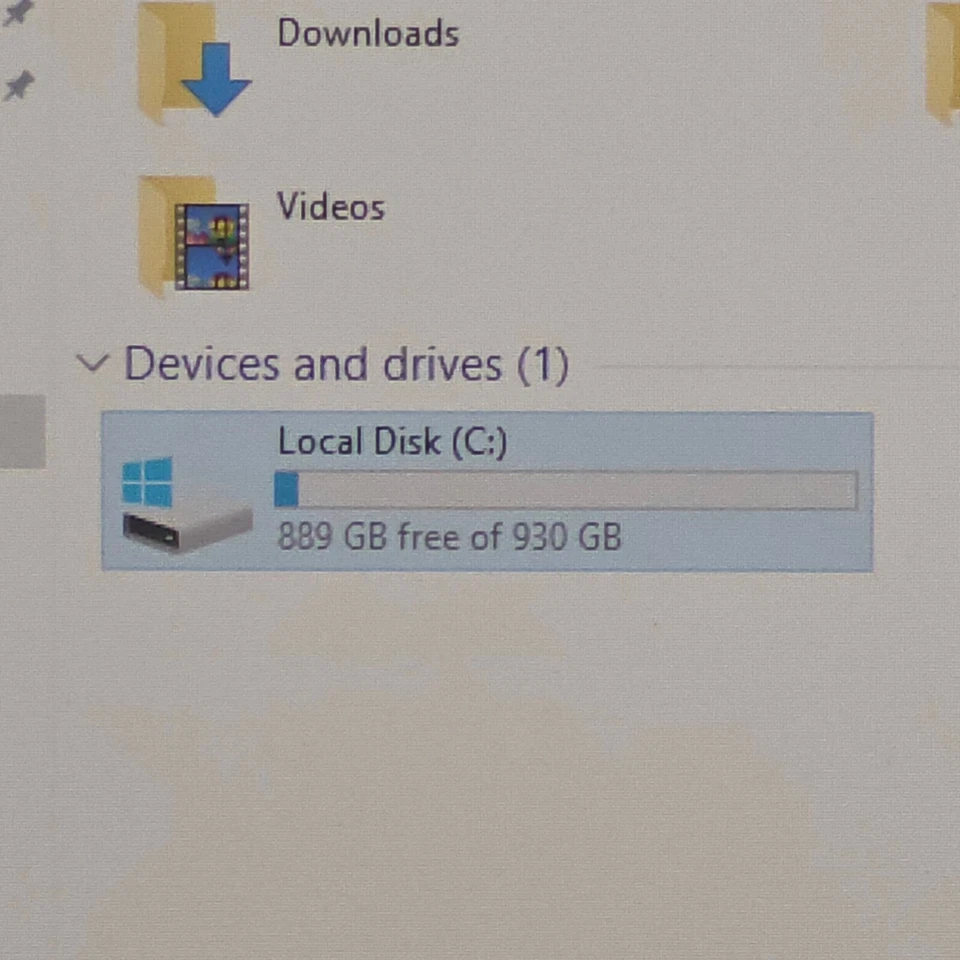This screenshot has width=960, height=960.
Task: Click the lower pin icon in the sidebar
Action: (18, 86)
